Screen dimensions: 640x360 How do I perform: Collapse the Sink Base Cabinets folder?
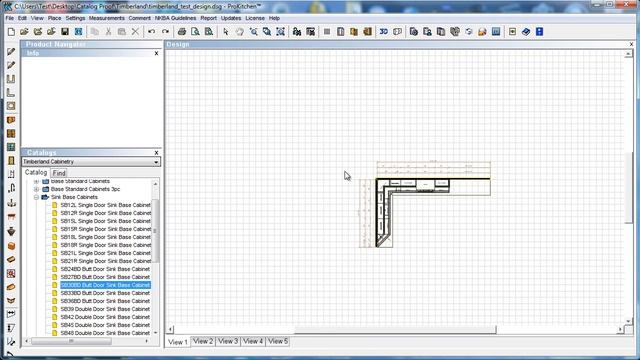pyautogui.click(x=36, y=197)
